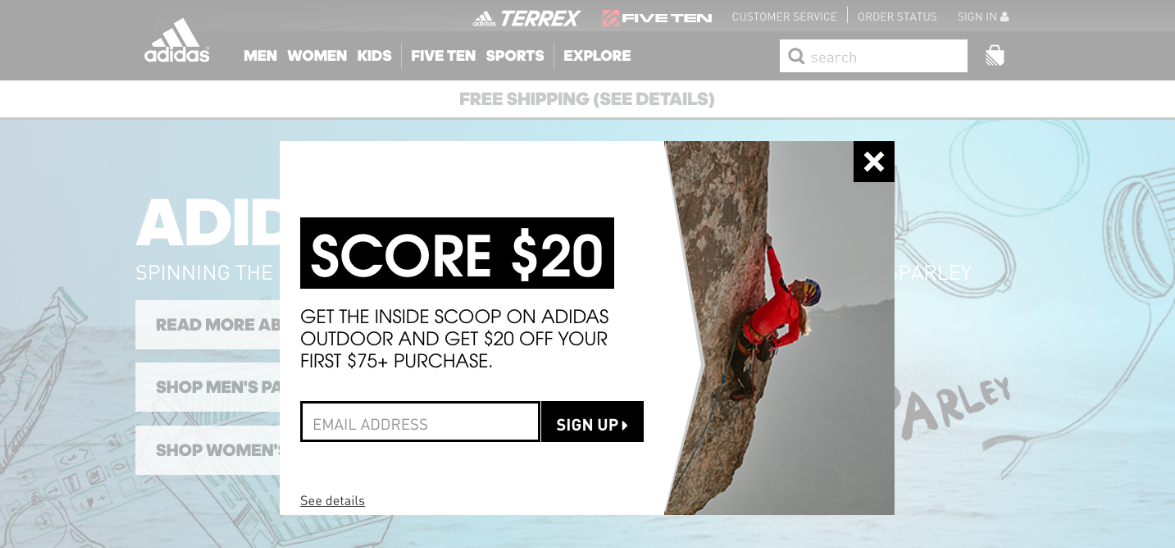Screen dimensions: 1175x548
Task: Open the Men menu
Action: click(260, 55)
